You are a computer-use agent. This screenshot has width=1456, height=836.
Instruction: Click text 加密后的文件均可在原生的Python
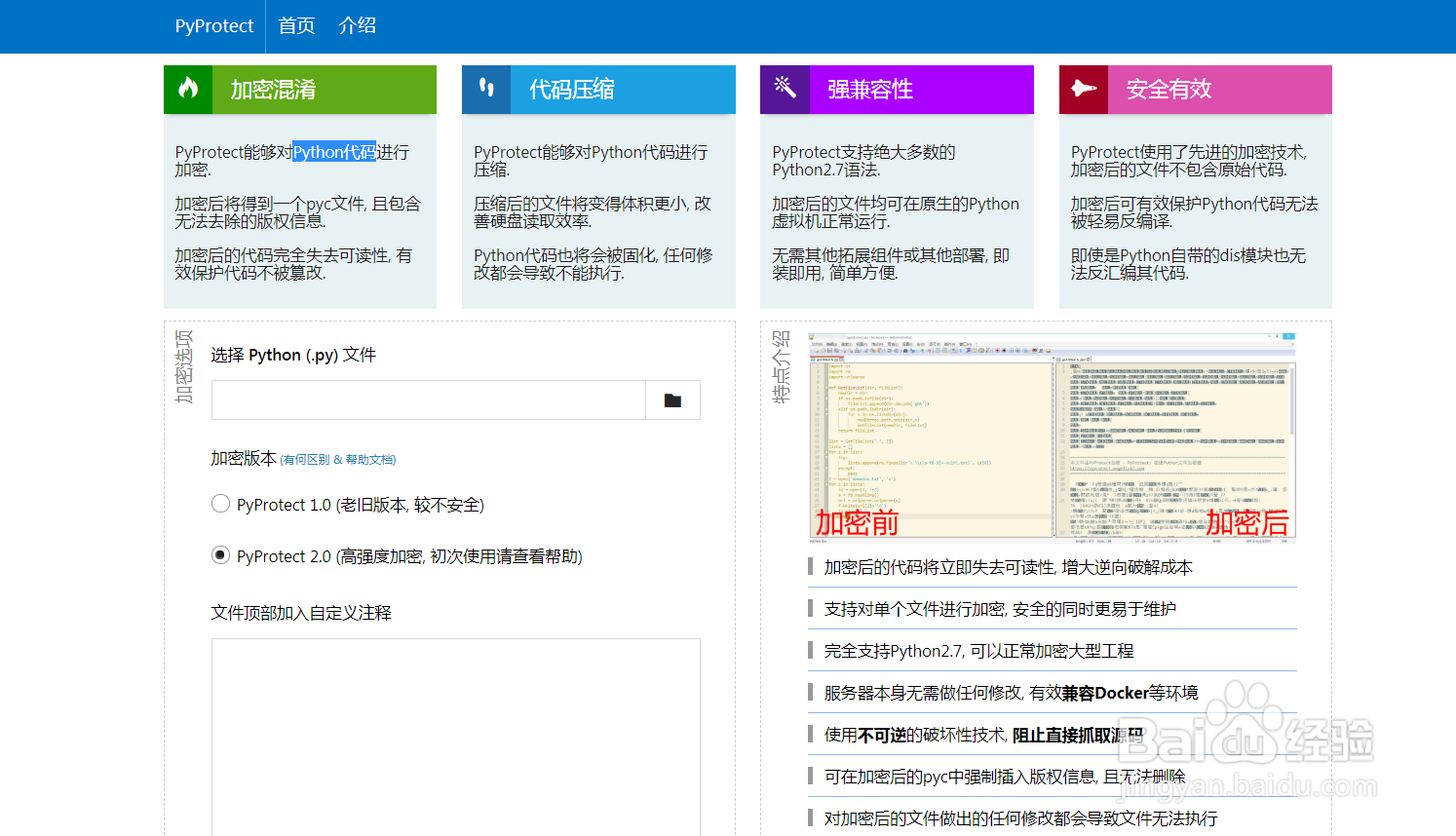(x=896, y=212)
